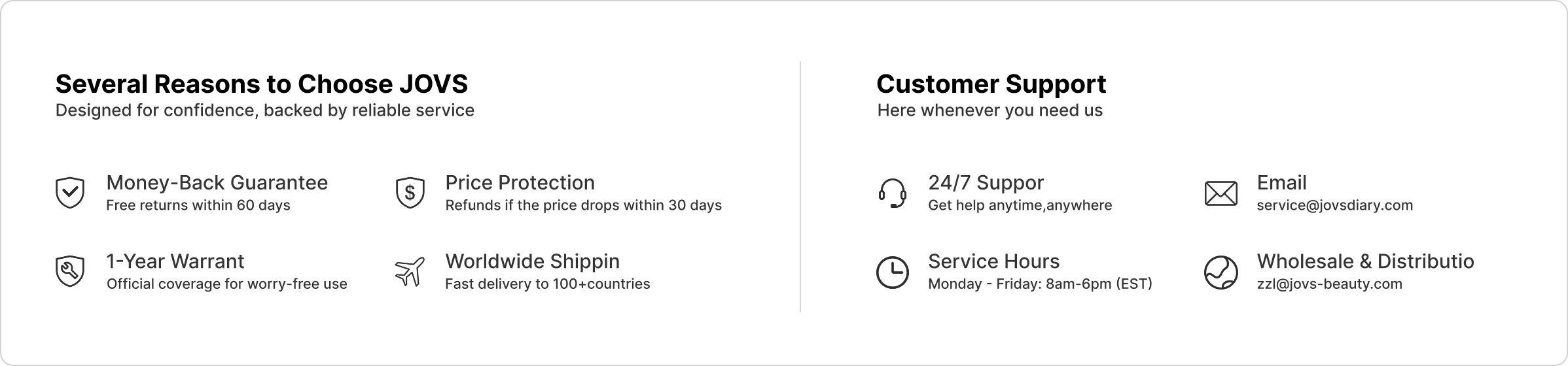Click the Free returns within 60 days text
This screenshot has width=1568, height=366.
[198, 205]
